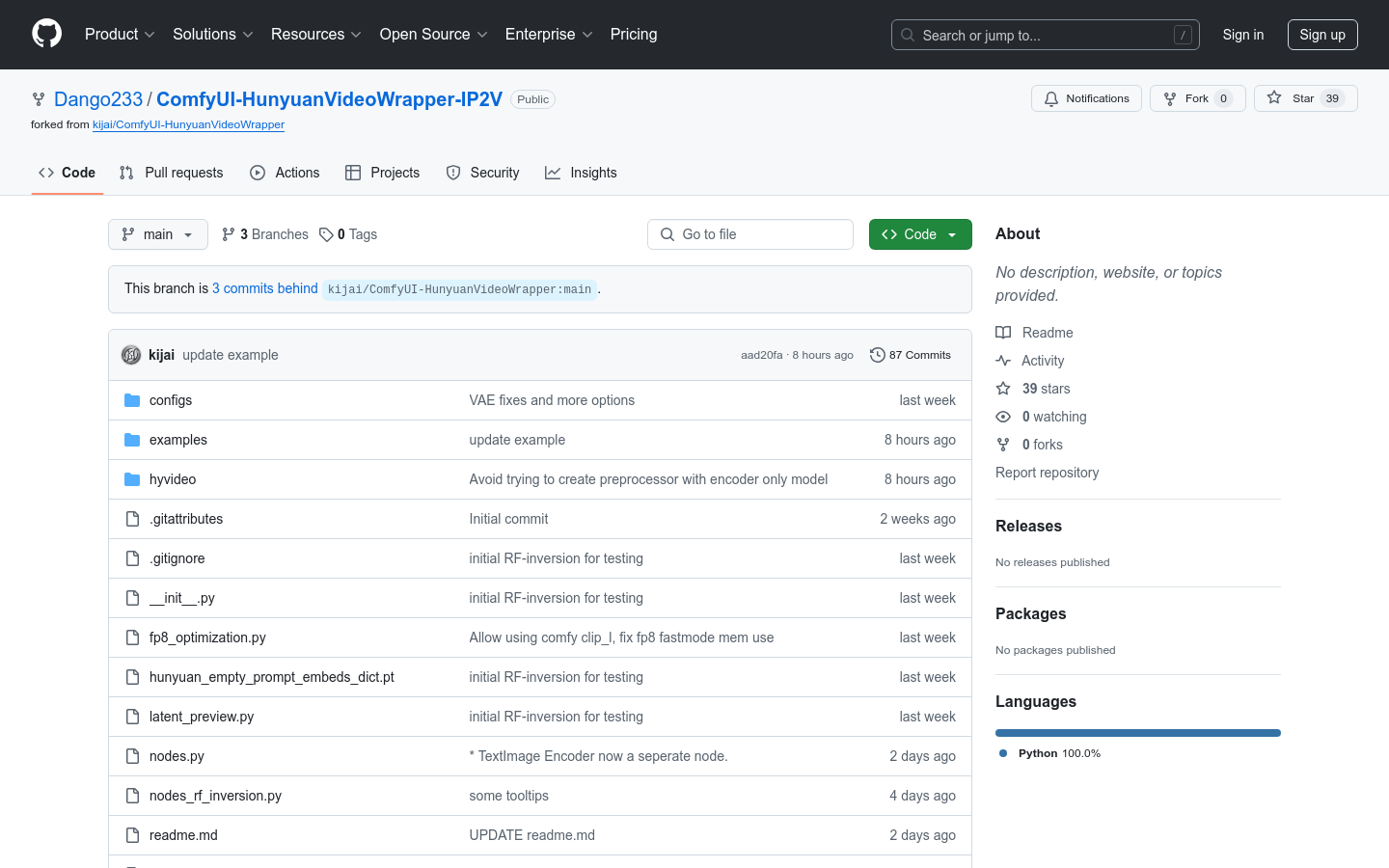Switch to the Pull requests tab
This screenshot has width=1389, height=868.
(171, 173)
